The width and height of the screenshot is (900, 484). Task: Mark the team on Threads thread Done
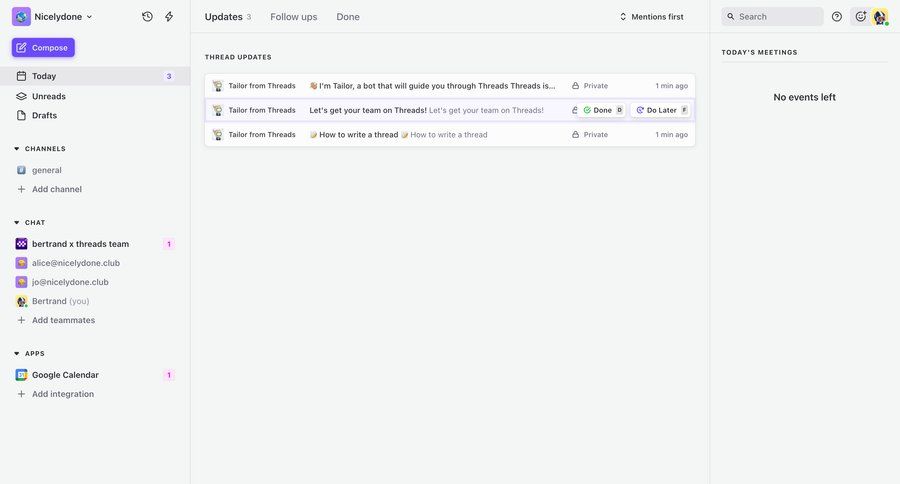(602, 110)
